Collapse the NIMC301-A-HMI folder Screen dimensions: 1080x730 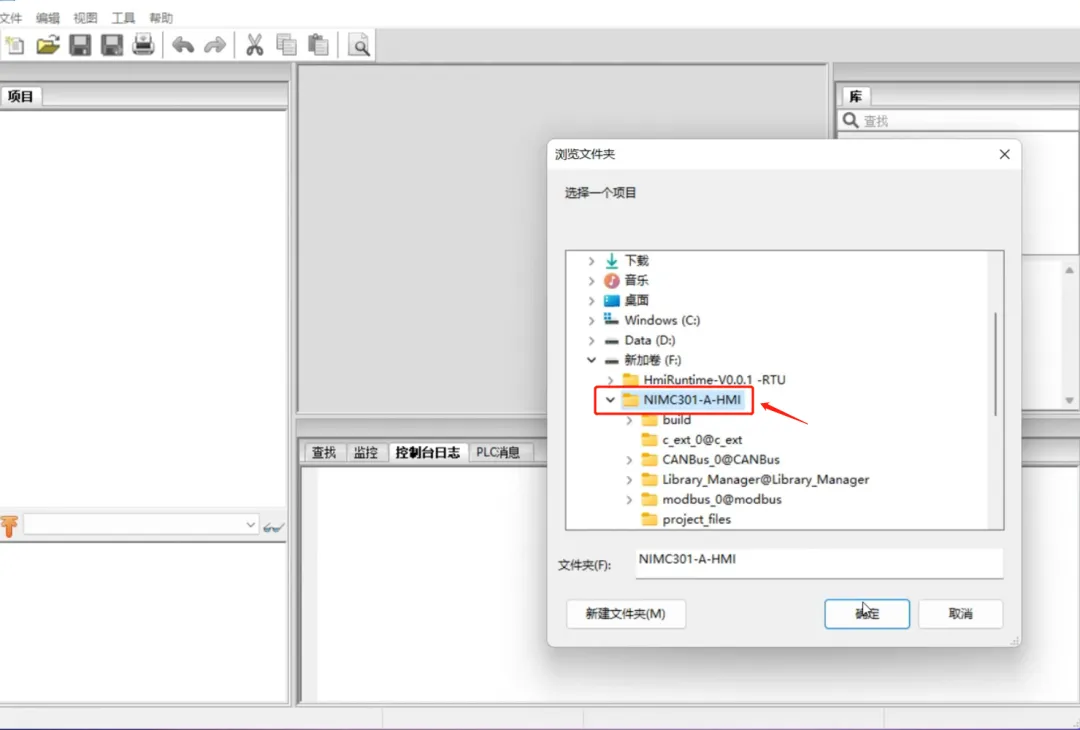610,399
